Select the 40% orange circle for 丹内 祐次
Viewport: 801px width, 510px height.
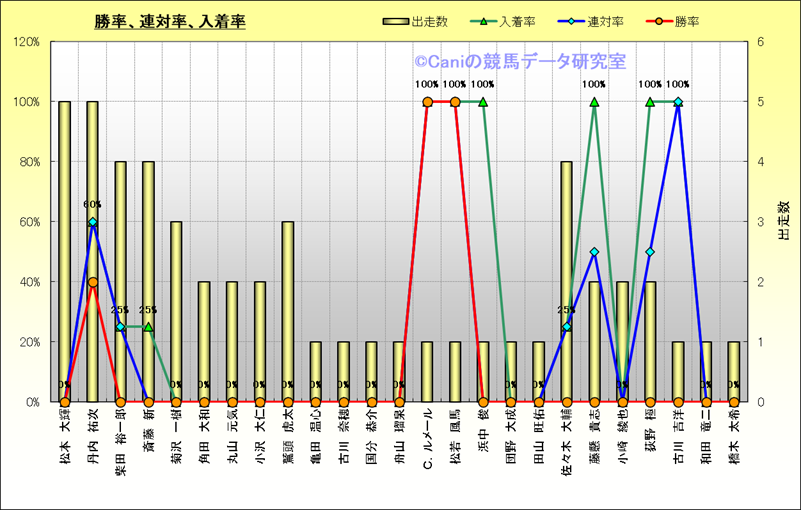(x=93, y=282)
